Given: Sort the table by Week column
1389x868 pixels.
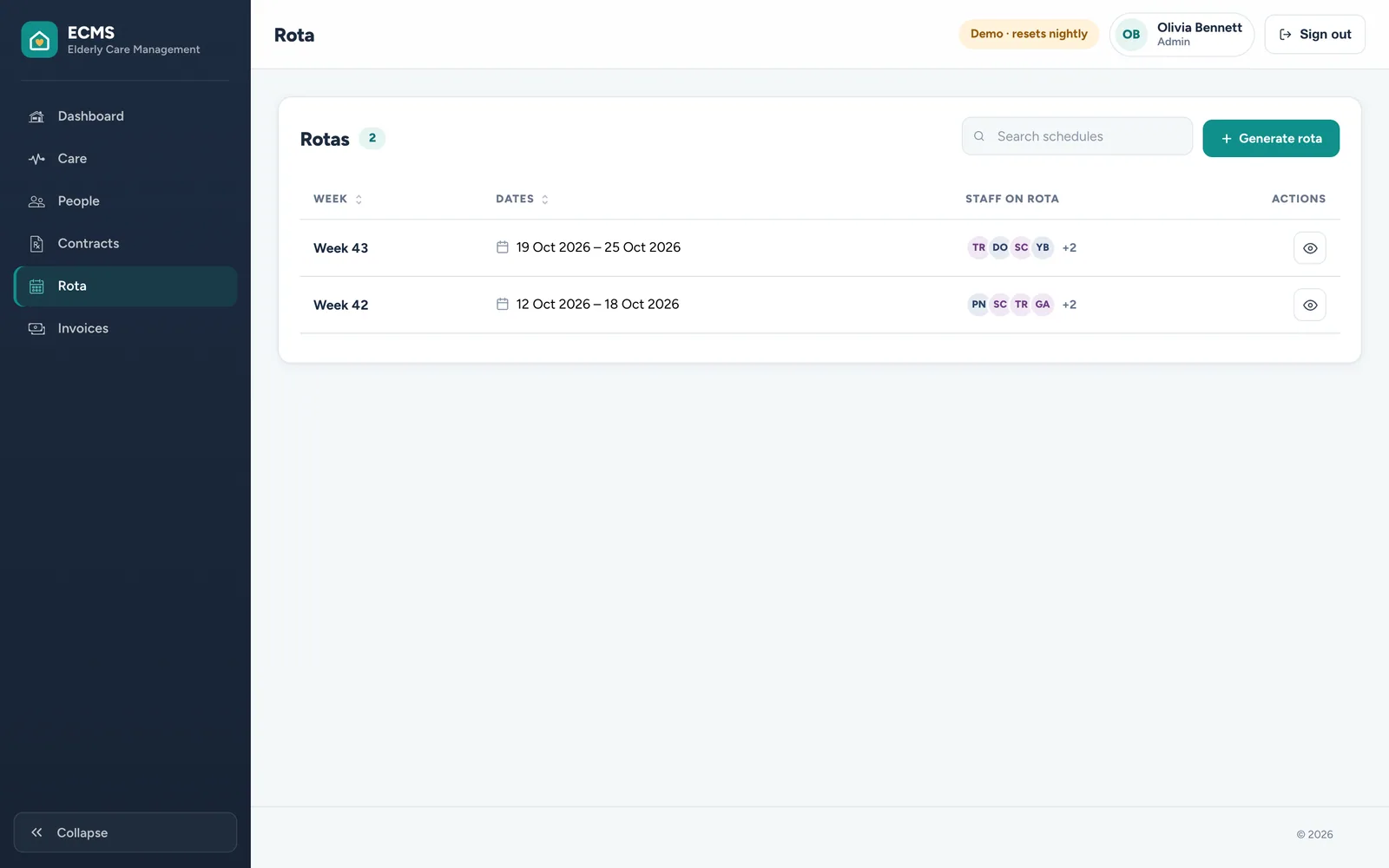Looking at the screenshot, I should coord(338,199).
